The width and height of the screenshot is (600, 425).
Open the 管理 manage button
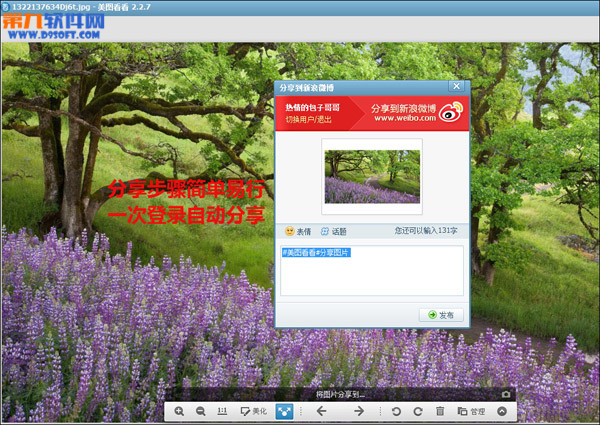point(471,411)
